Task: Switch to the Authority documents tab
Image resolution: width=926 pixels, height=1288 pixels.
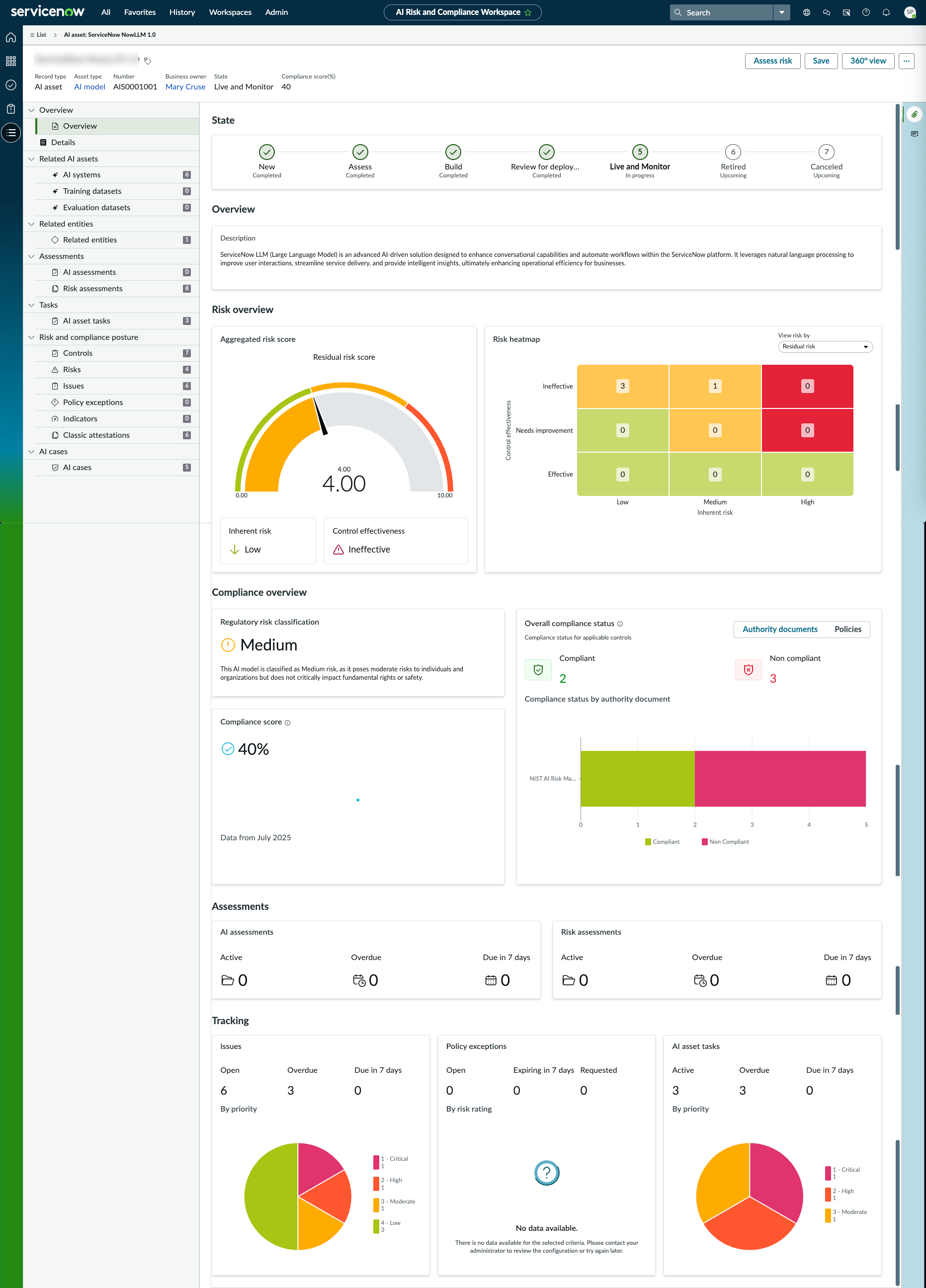Action: (x=780, y=629)
